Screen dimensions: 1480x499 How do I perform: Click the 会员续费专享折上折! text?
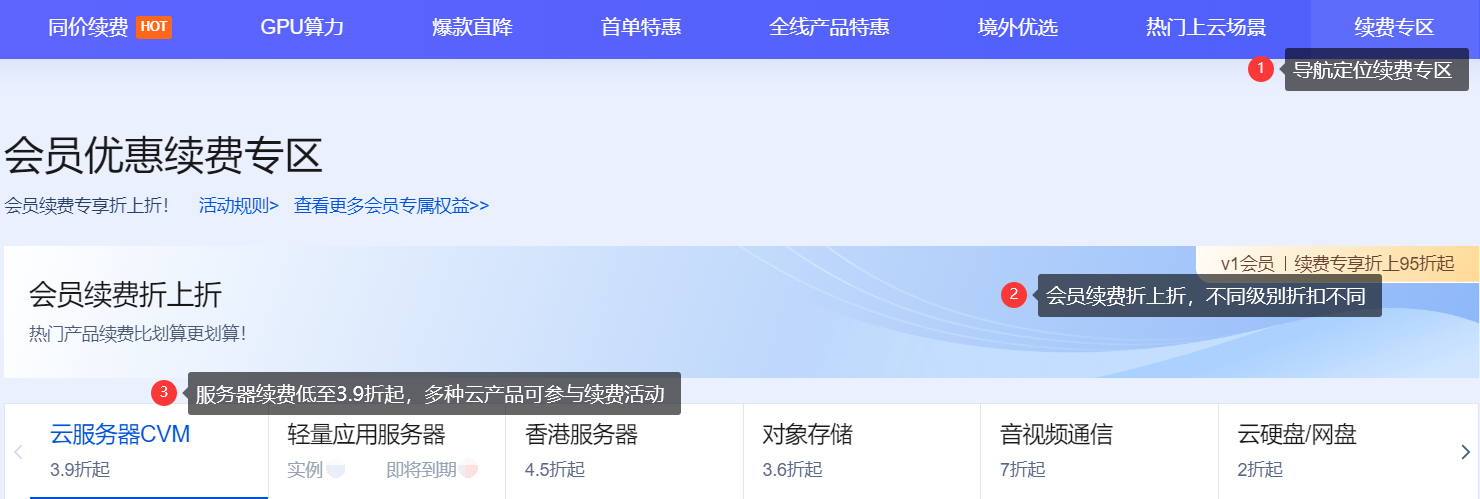pyautogui.click(x=87, y=205)
